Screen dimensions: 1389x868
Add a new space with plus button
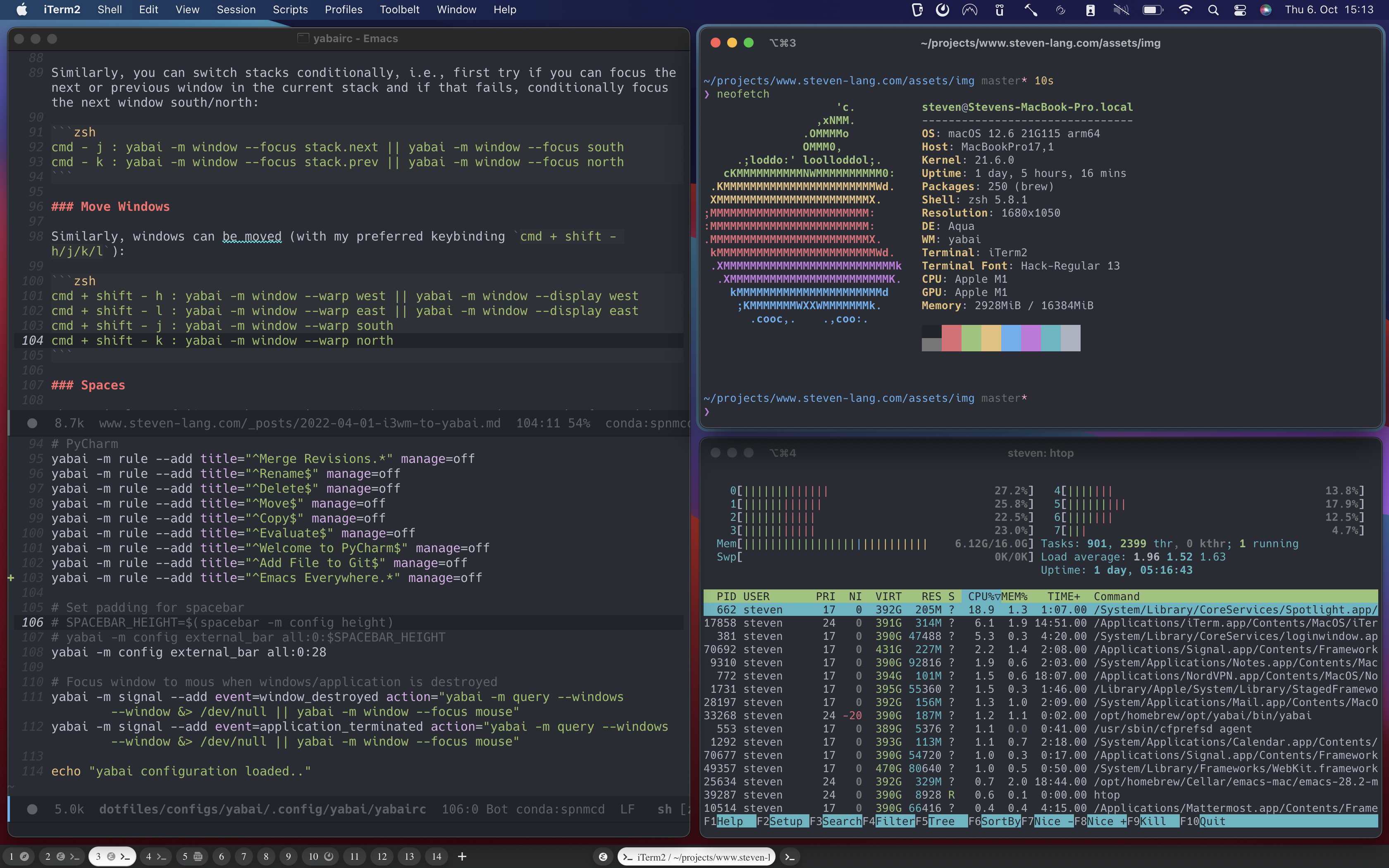[462, 856]
